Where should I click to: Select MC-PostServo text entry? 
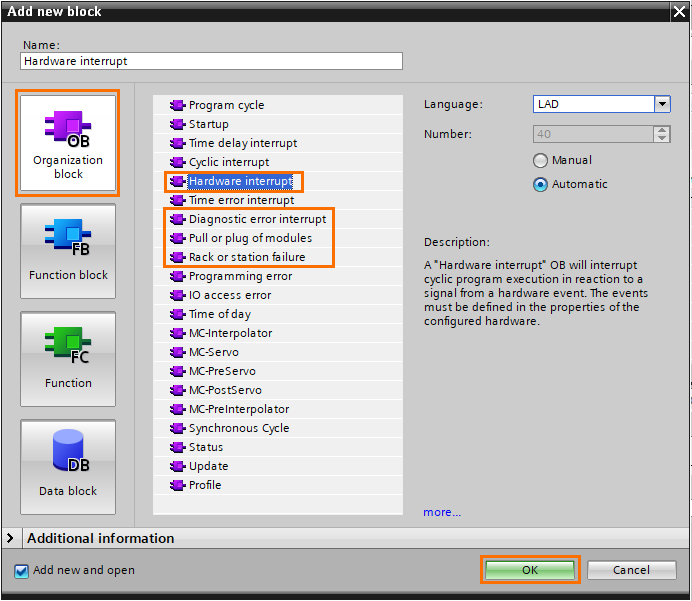pos(225,390)
